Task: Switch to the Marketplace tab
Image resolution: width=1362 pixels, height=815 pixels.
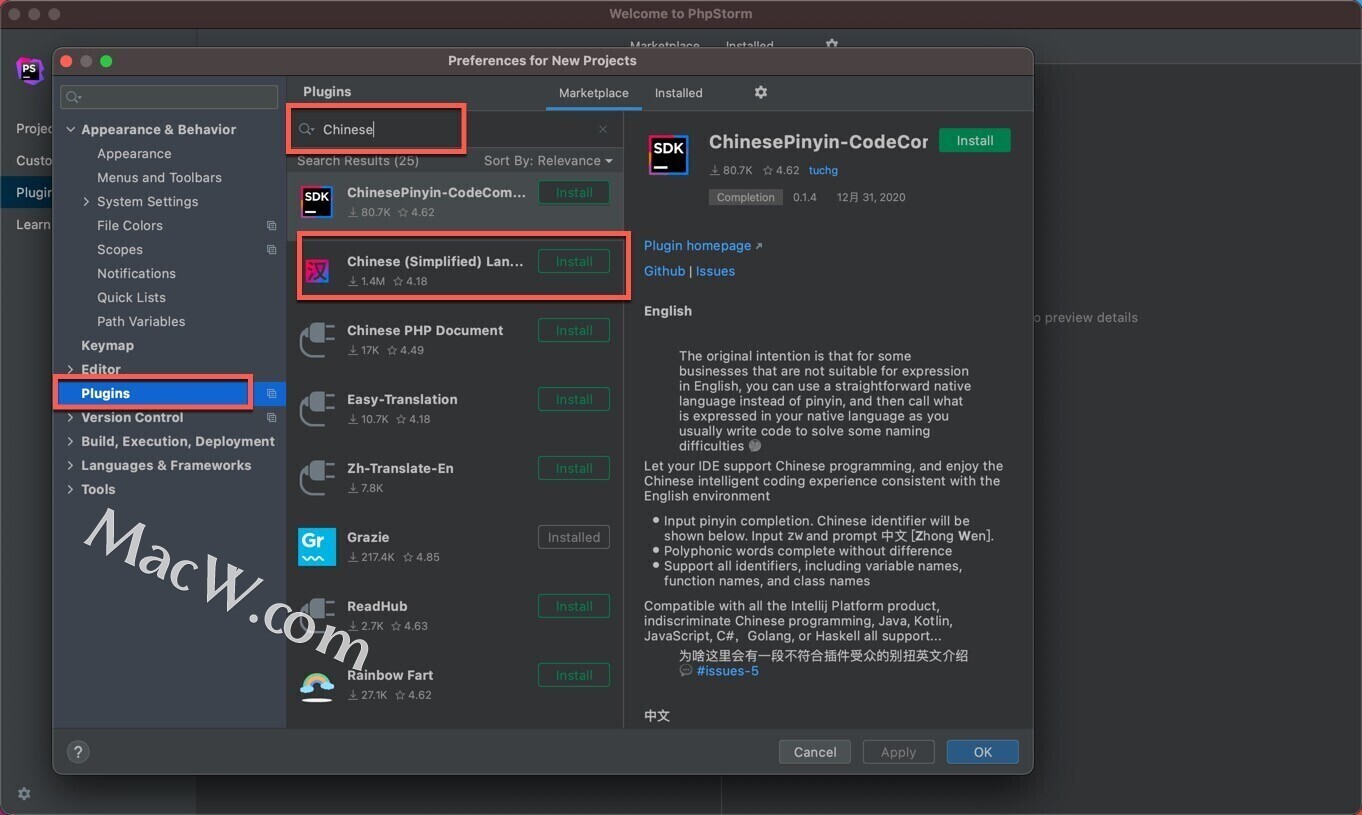Action: [x=594, y=93]
